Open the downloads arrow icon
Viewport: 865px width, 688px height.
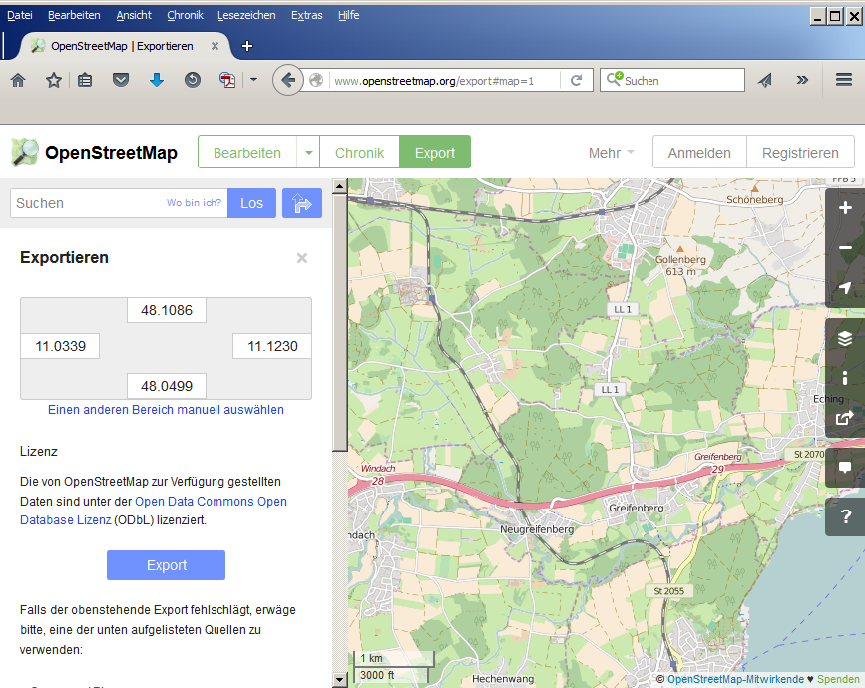[x=157, y=81]
